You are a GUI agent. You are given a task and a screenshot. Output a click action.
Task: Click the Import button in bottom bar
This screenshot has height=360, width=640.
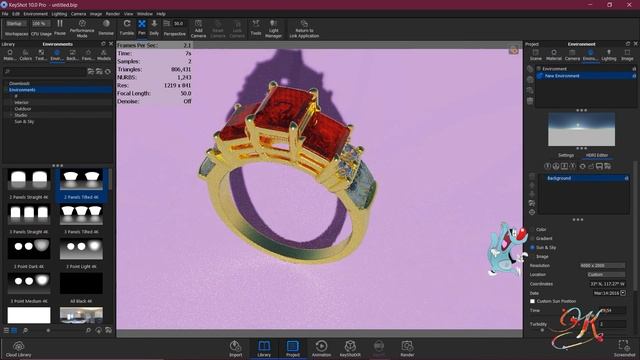236,349
